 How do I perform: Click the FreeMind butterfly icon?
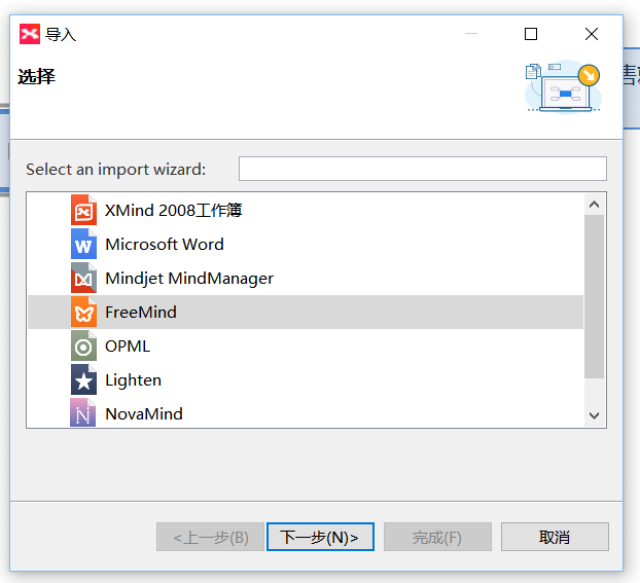(x=84, y=313)
